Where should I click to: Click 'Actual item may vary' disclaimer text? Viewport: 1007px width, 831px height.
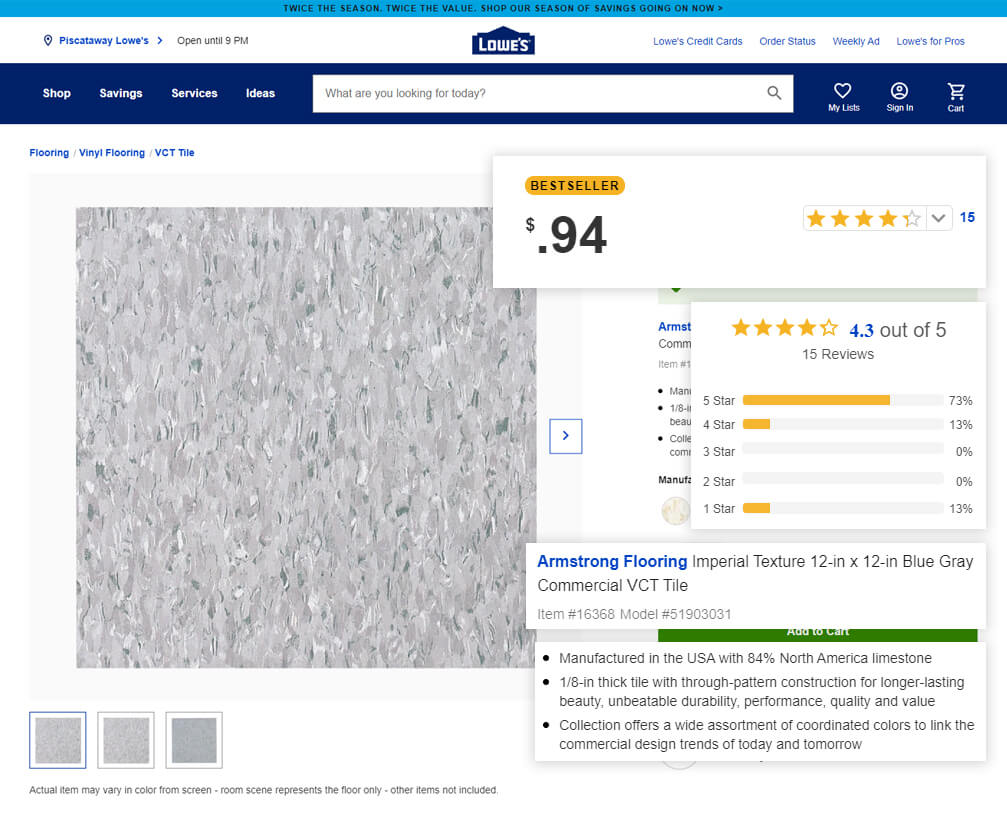(263, 790)
